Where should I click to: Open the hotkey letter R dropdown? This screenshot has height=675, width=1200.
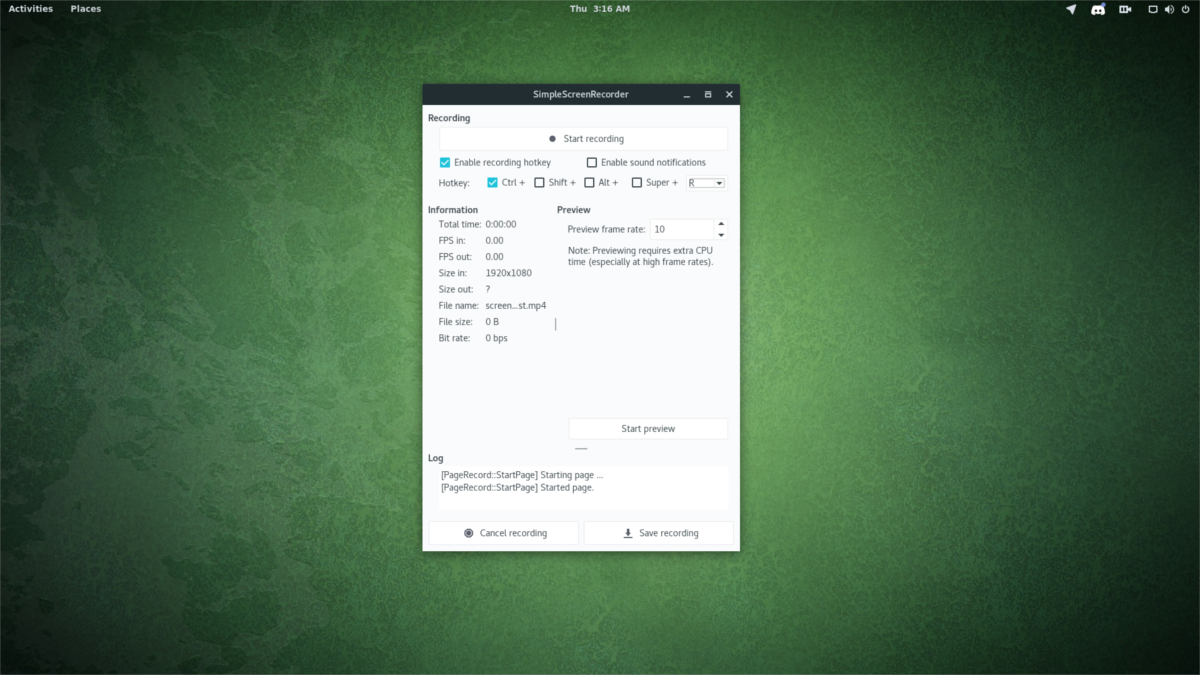click(x=706, y=183)
